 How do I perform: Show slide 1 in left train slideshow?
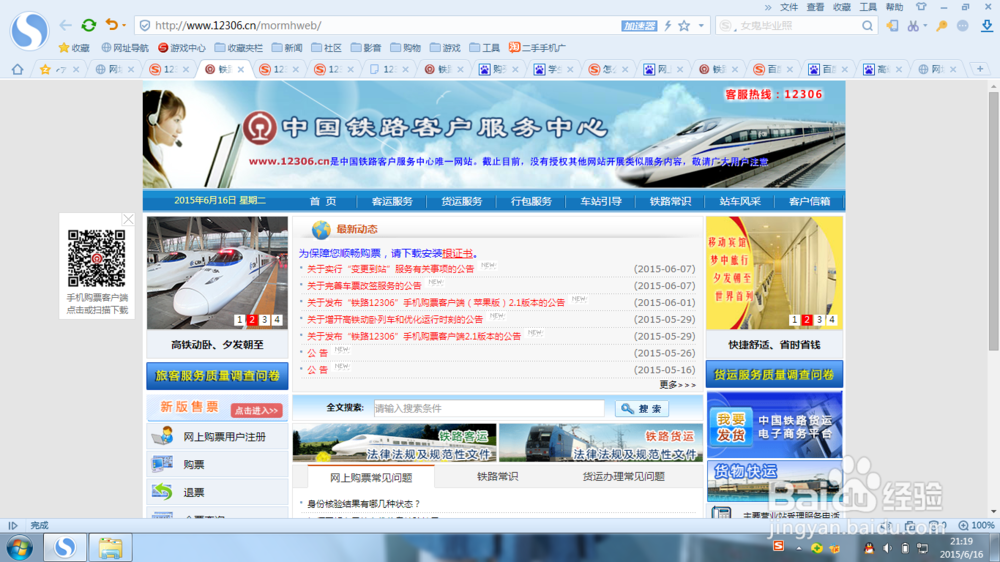tap(239, 320)
